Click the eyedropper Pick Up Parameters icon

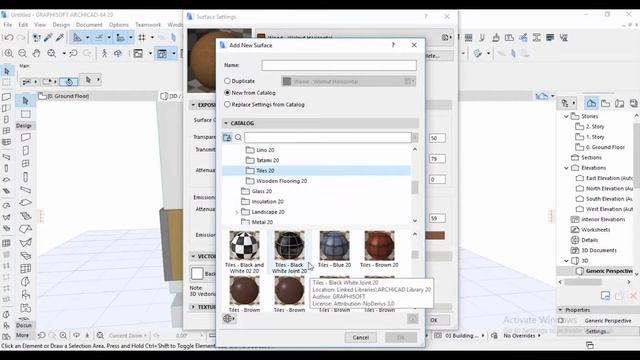click(x=48, y=38)
